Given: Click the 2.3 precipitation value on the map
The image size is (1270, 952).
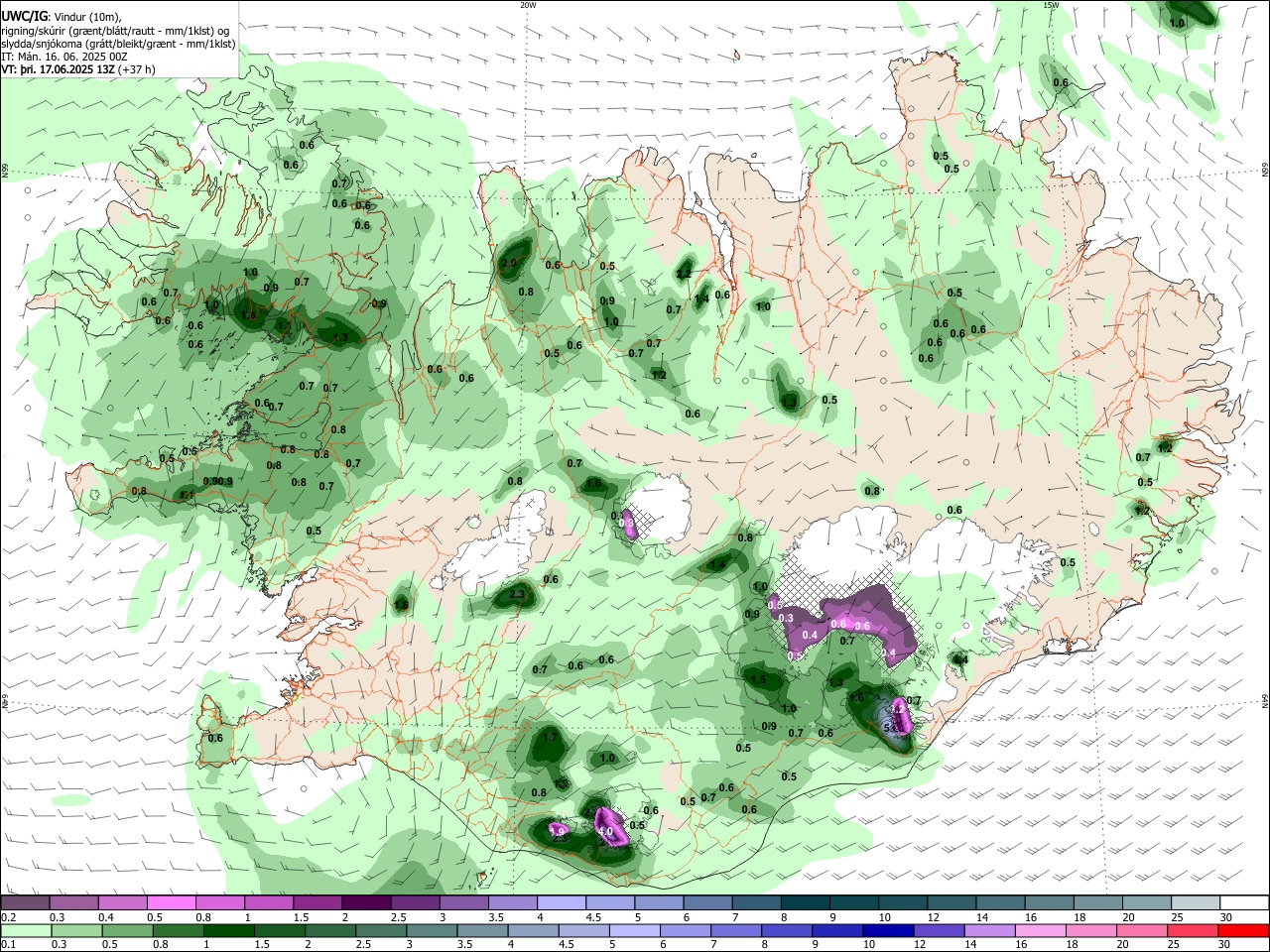Looking at the screenshot, I should point(517,595).
